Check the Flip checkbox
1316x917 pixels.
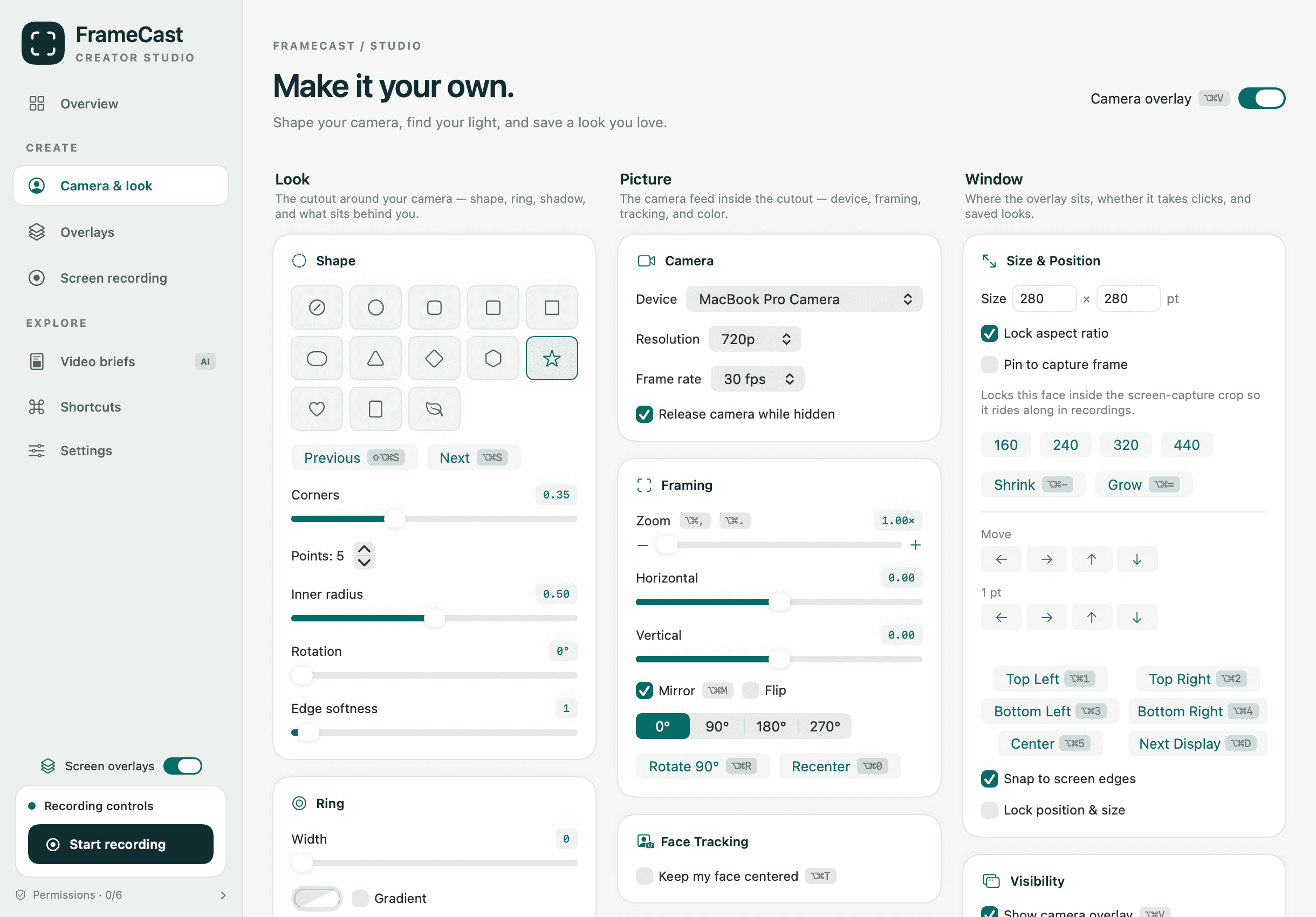(750, 690)
